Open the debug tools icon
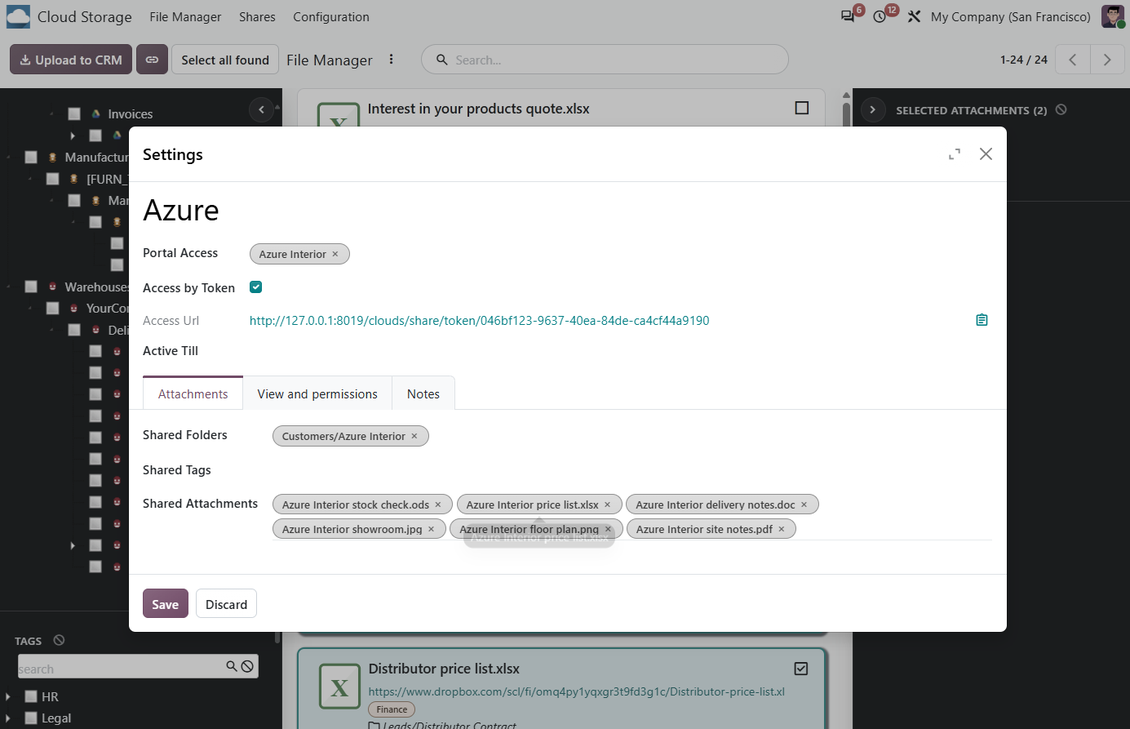 tap(914, 16)
